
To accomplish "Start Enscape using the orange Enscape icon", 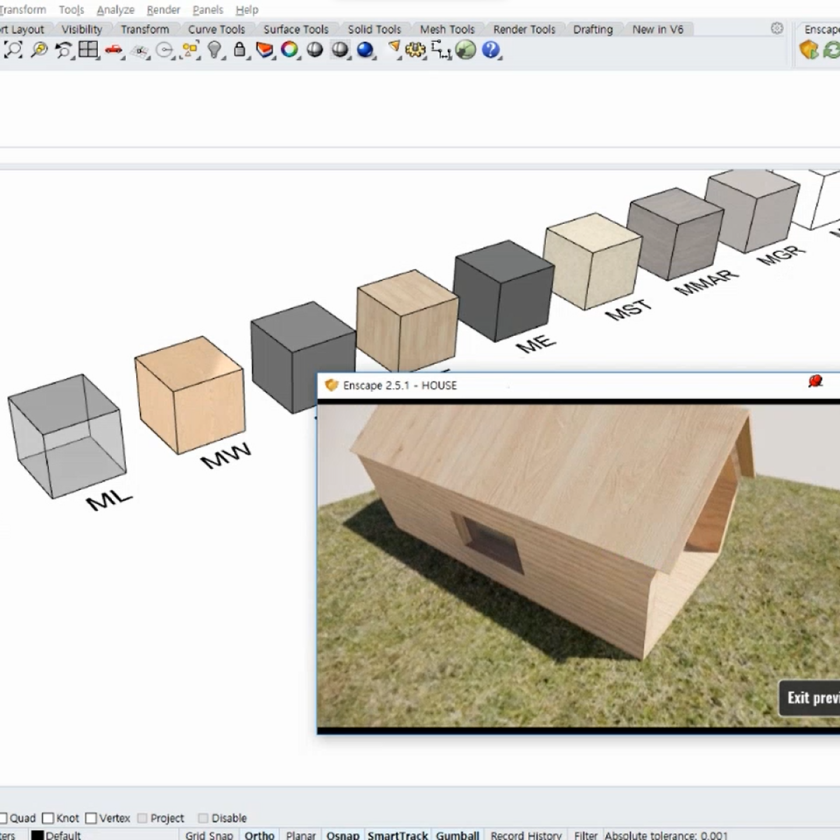I will coord(809,50).
